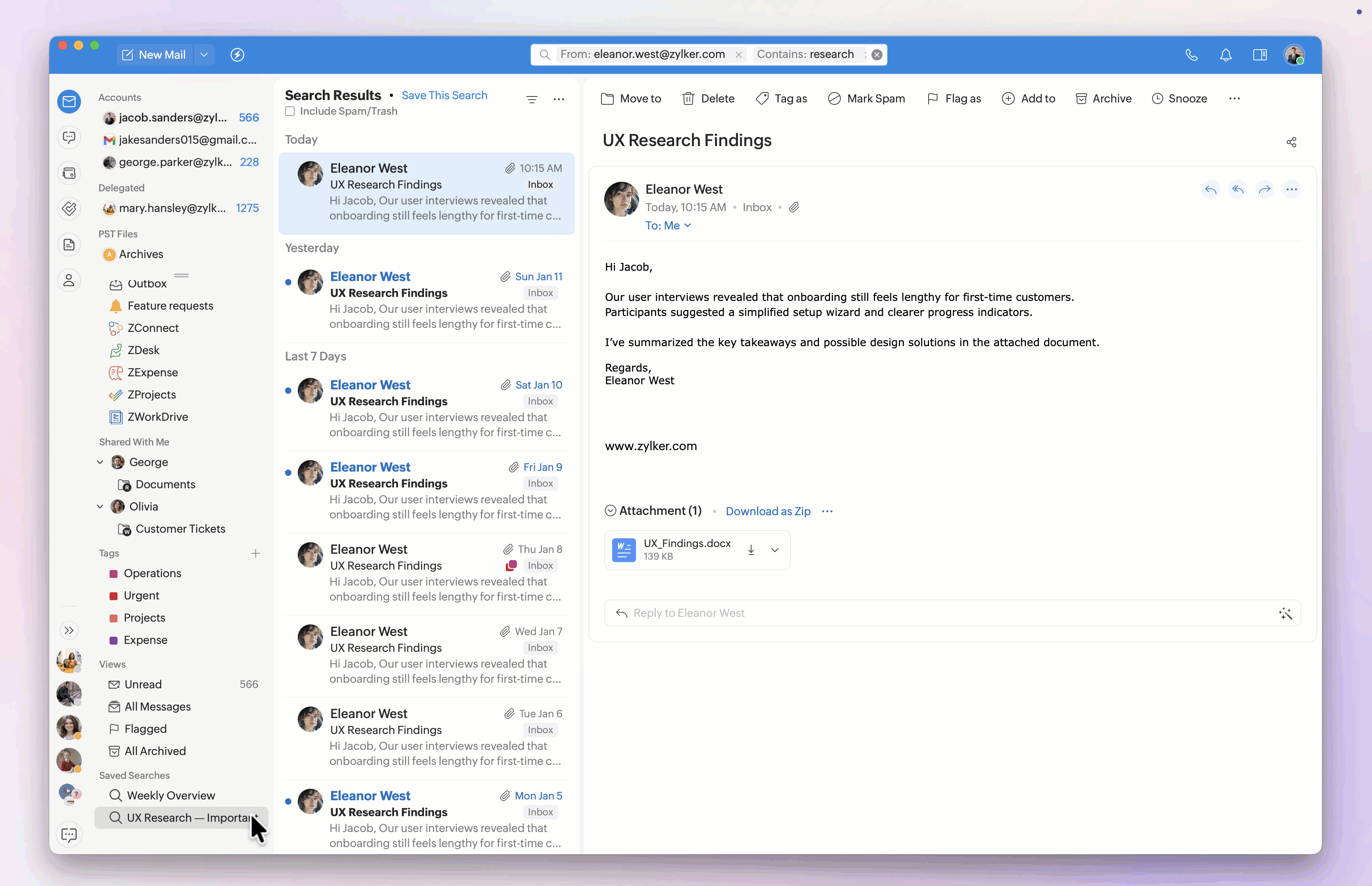Click the Forward arrow icon
This screenshot has width=1372, height=886.
1264,189
